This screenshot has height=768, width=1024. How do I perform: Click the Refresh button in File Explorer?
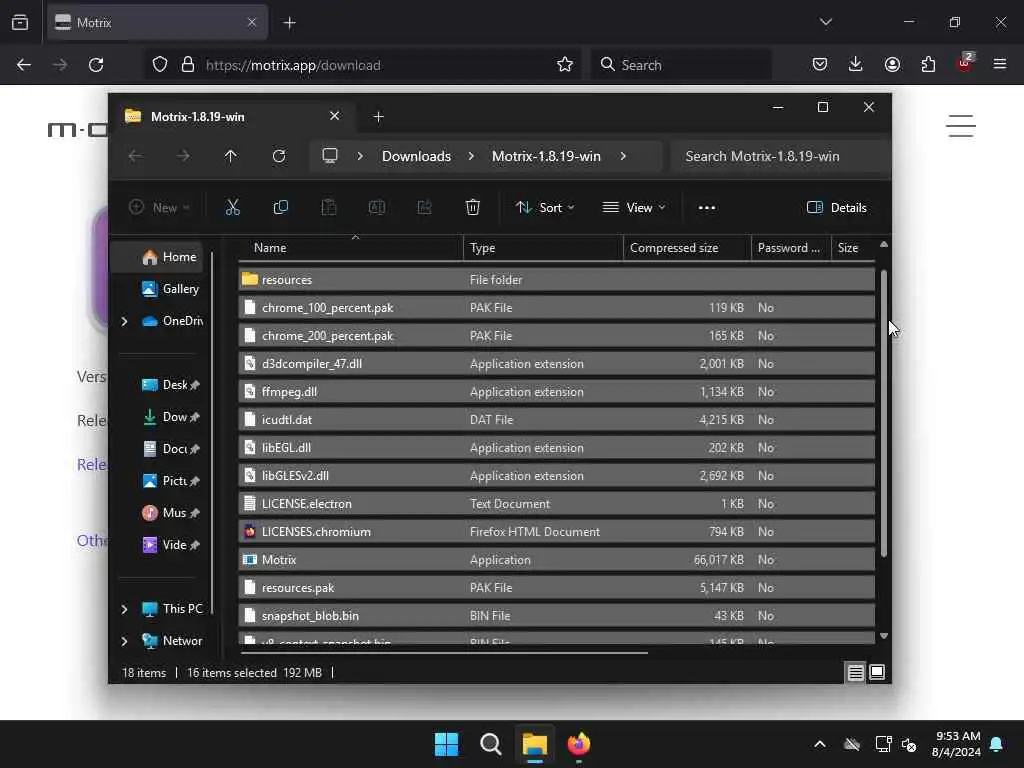click(x=279, y=156)
